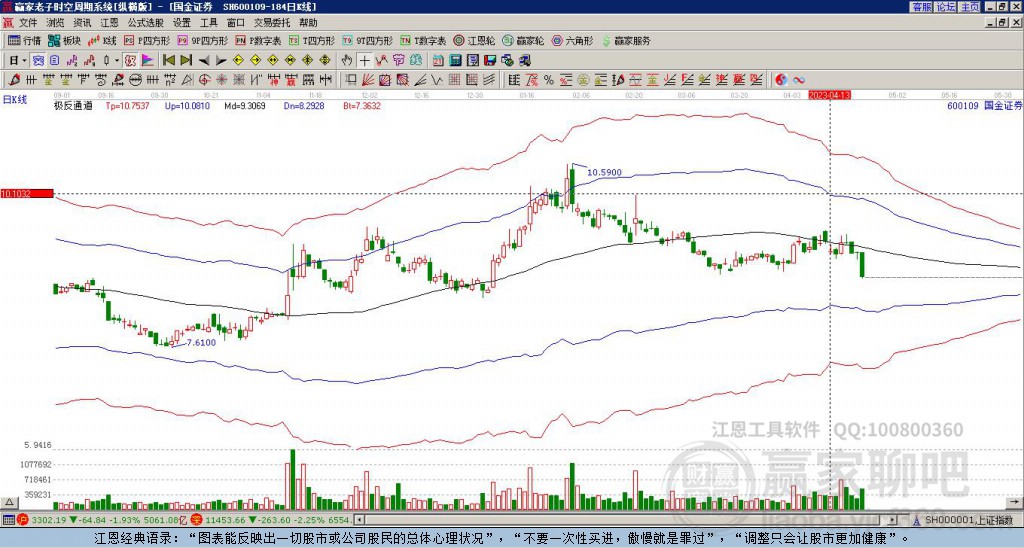The height and width of the screenshot is (548, 1024).
Task: Open the 帮助 menu
Action: click(308, 23)
